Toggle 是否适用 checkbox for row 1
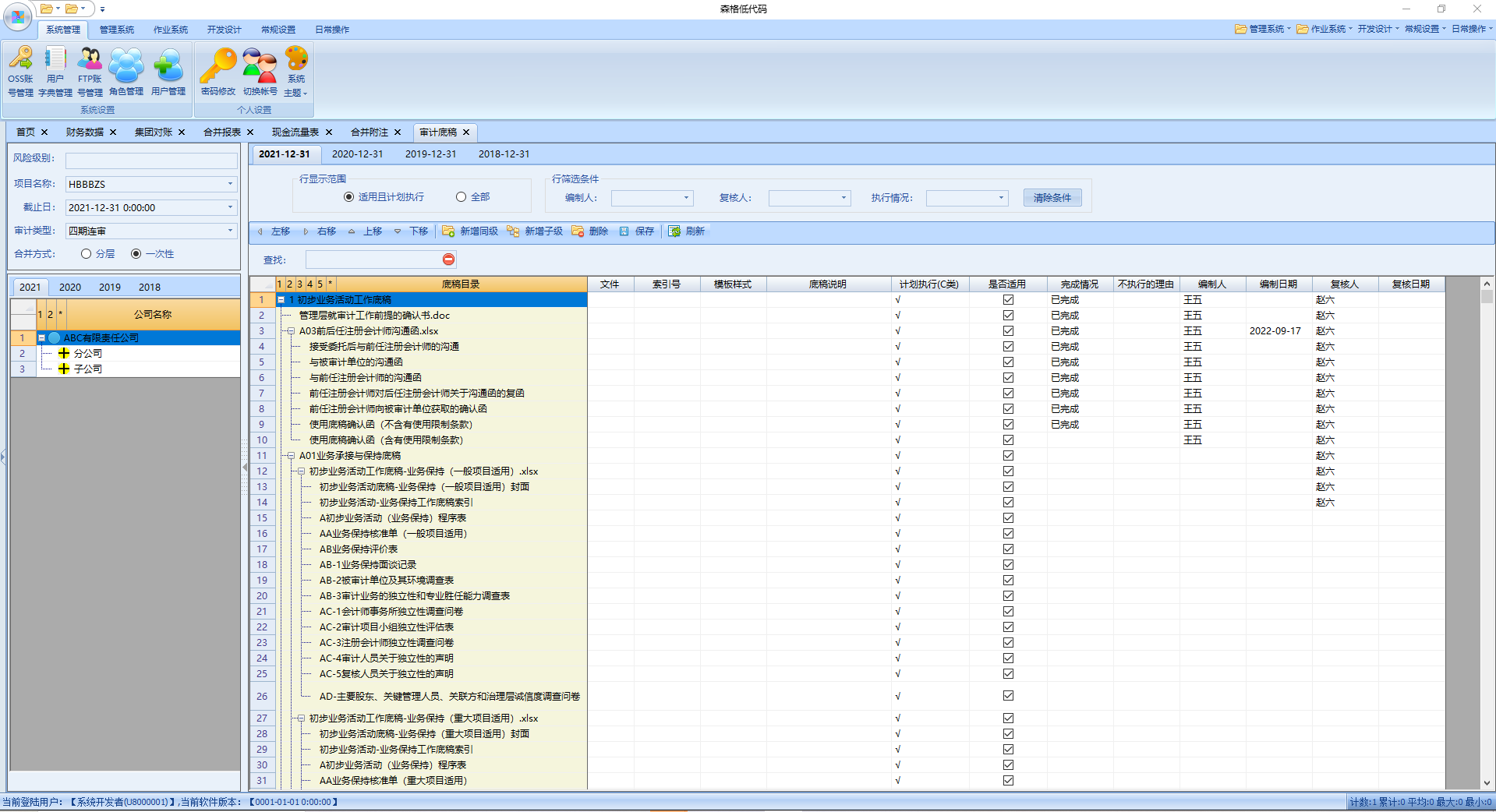The height and width of the screenshot is (812, 1496). (1008, 300)
